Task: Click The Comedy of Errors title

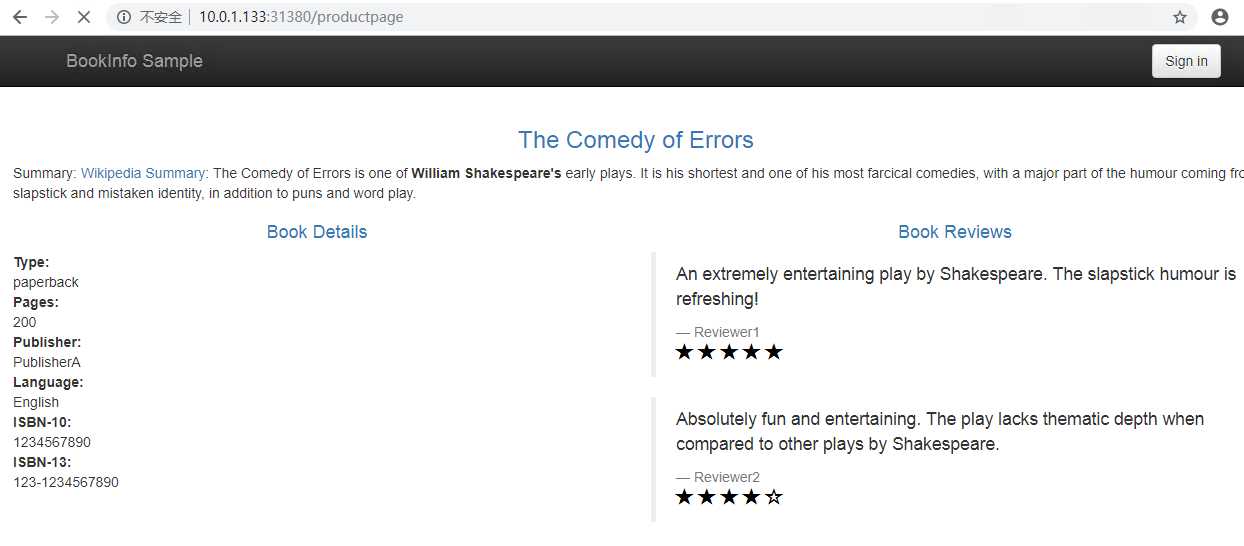Action: pyautogui.click(x=635, y=140)
